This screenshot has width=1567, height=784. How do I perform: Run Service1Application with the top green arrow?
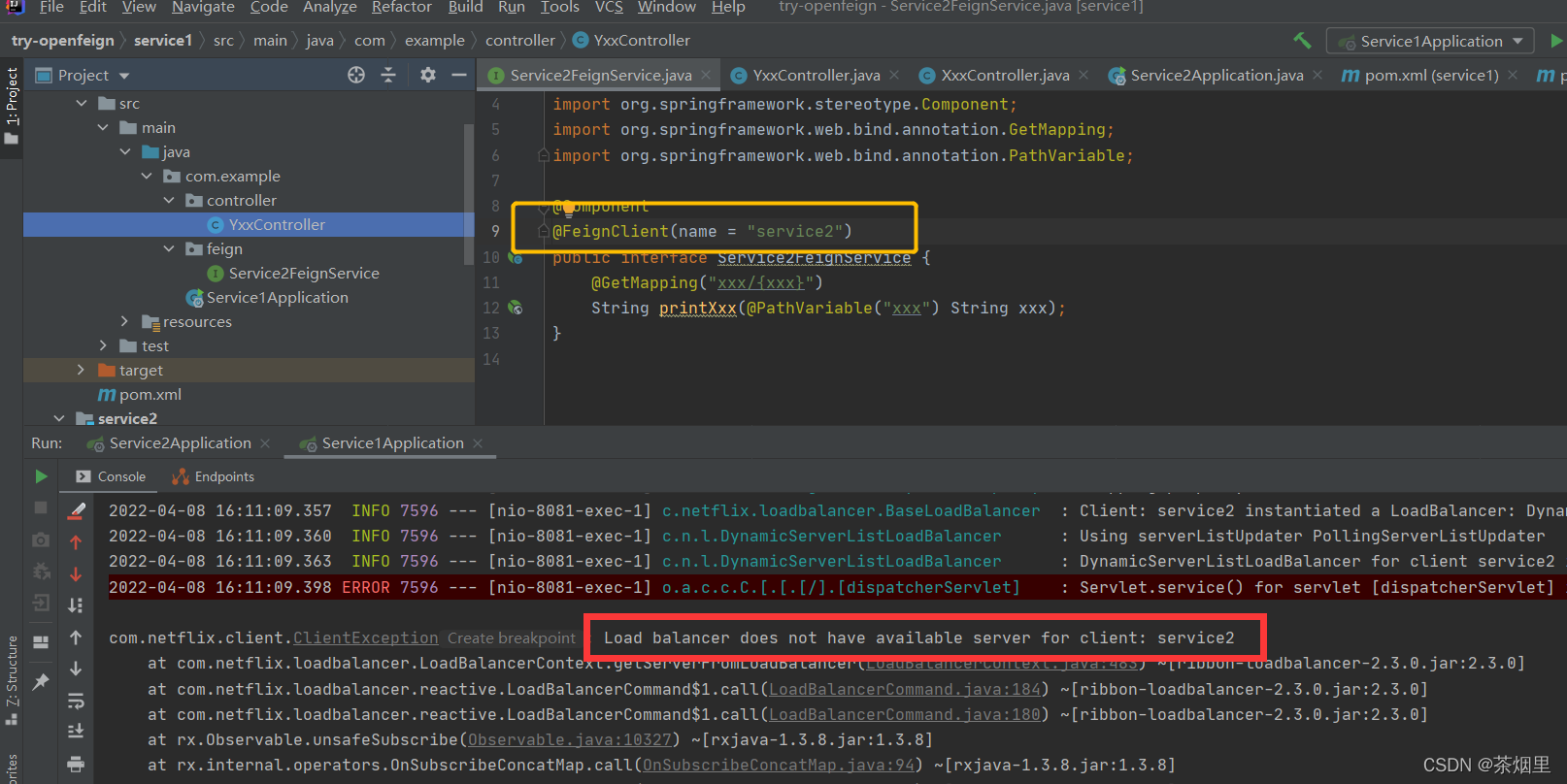coord(1556,41)
